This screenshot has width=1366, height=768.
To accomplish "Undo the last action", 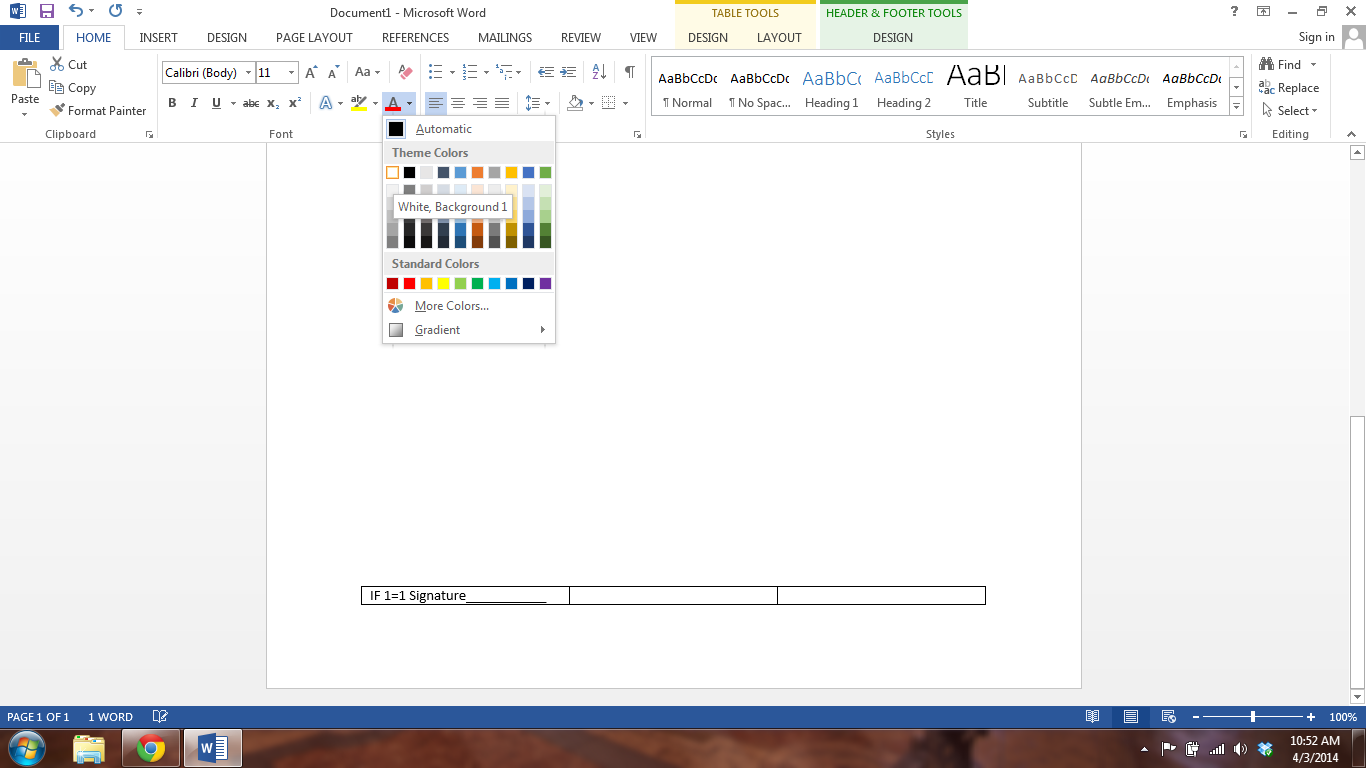I will [x=77, y=12].
